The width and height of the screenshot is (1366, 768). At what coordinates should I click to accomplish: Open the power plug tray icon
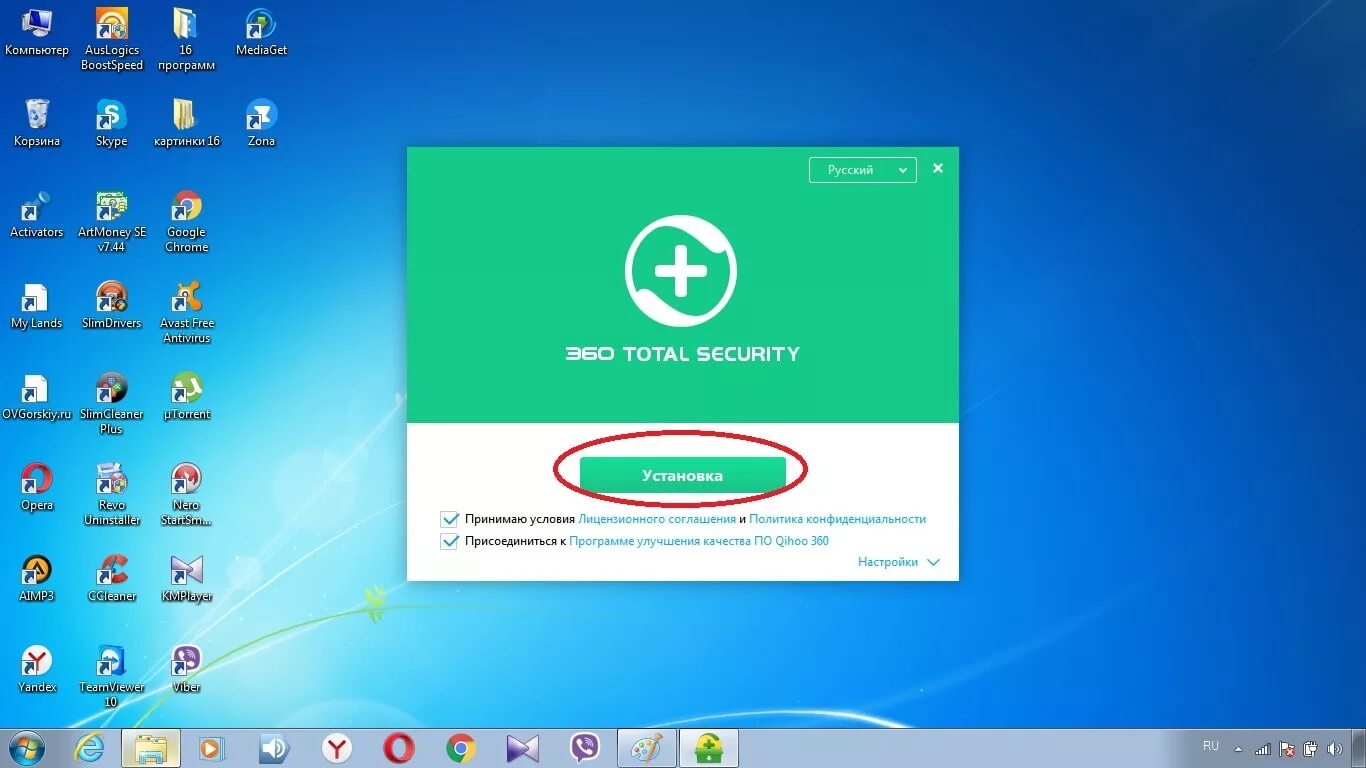(x=1310, y=748)
